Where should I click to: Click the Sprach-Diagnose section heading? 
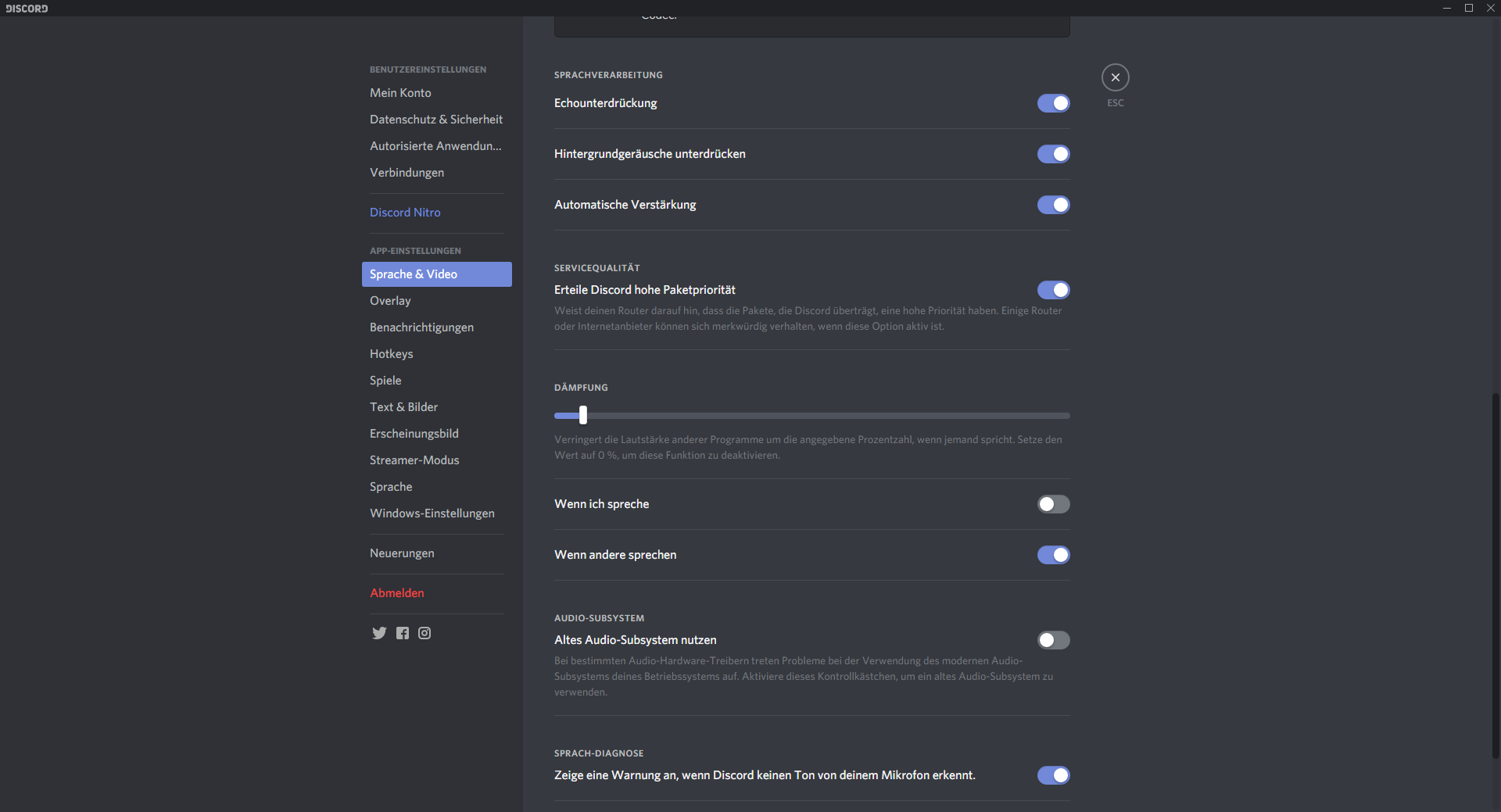pos(599,753)
